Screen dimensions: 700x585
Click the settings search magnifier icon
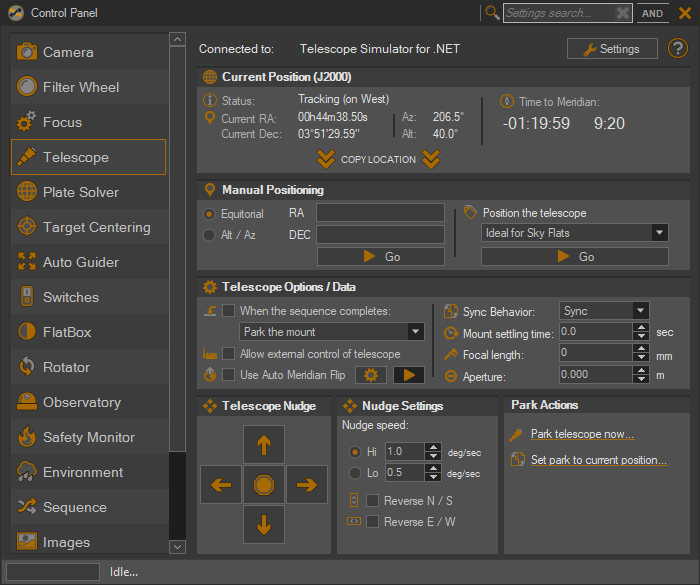(492, 13)
